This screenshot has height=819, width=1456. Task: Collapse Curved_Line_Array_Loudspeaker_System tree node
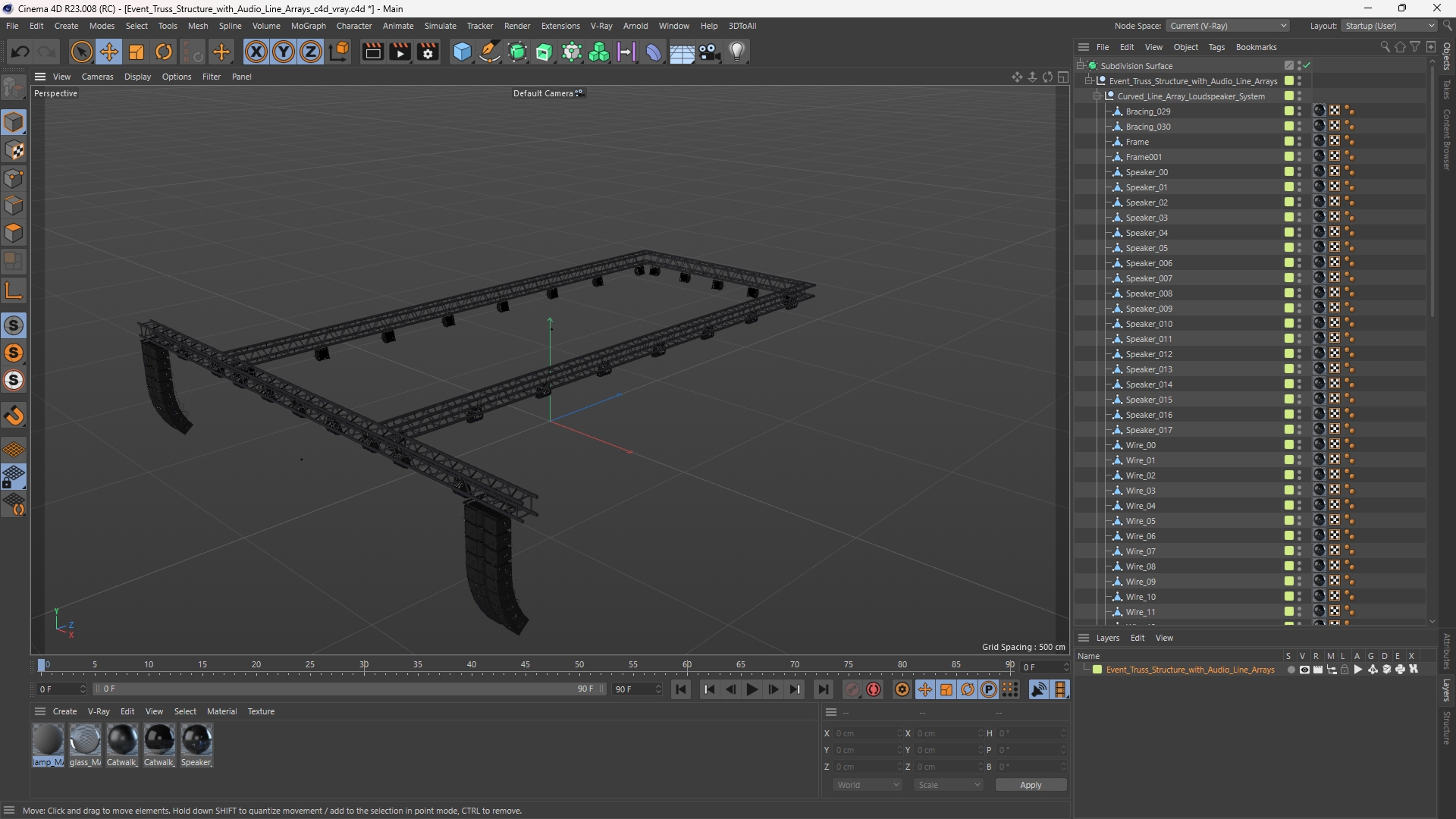coord(1097,96)
